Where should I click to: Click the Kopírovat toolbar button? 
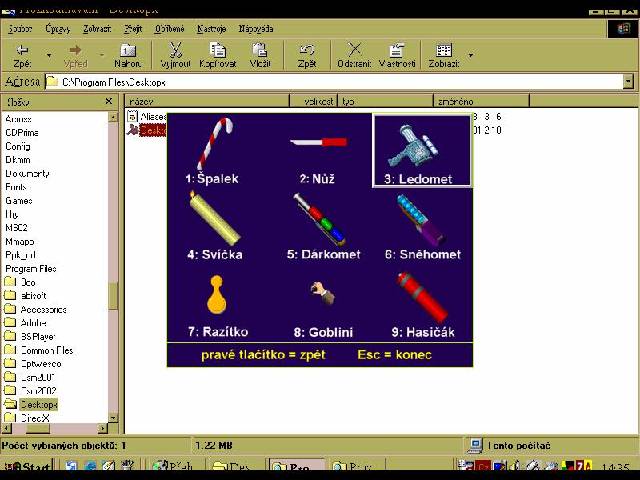click(218, 54)
